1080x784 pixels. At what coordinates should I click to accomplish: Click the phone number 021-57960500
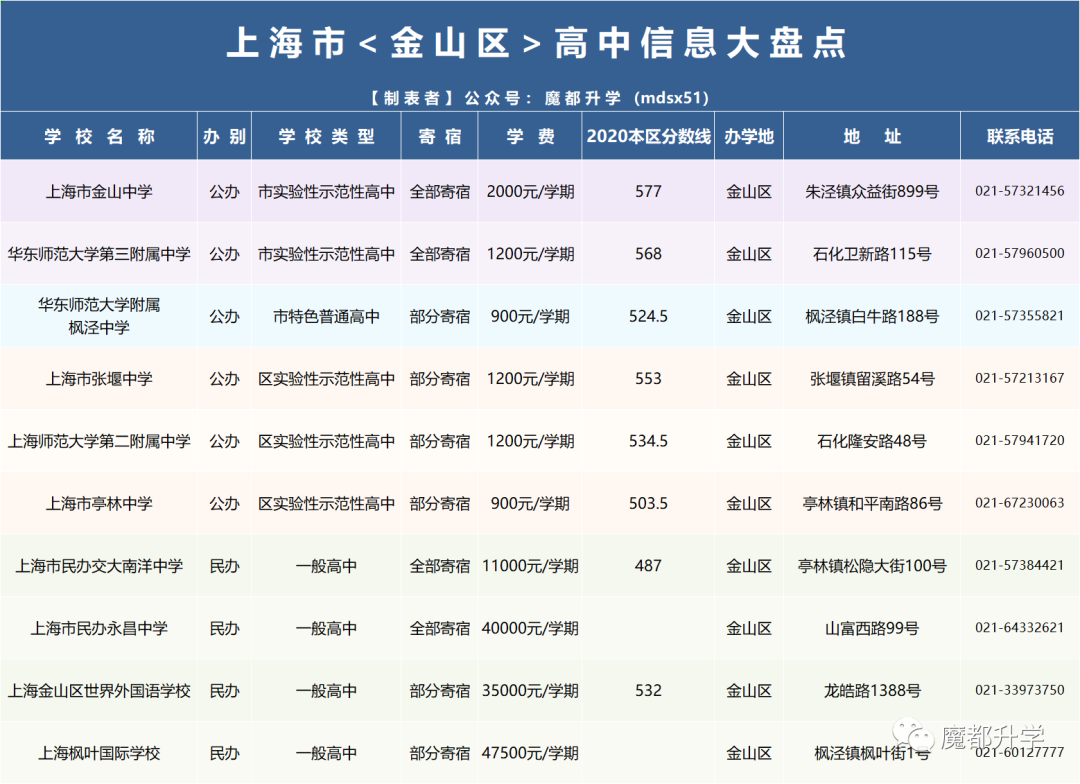1019,254
